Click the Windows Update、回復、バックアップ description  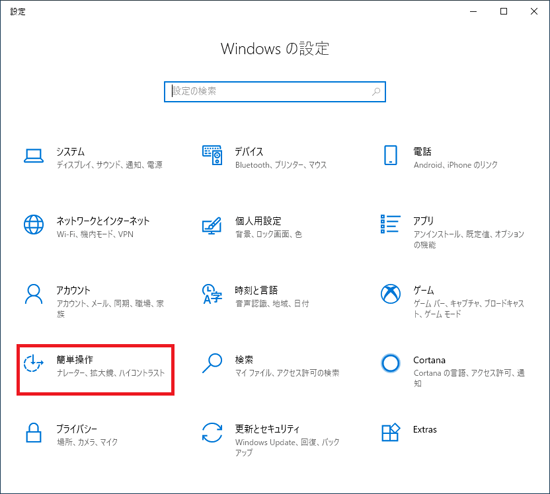tap(287, 447)
